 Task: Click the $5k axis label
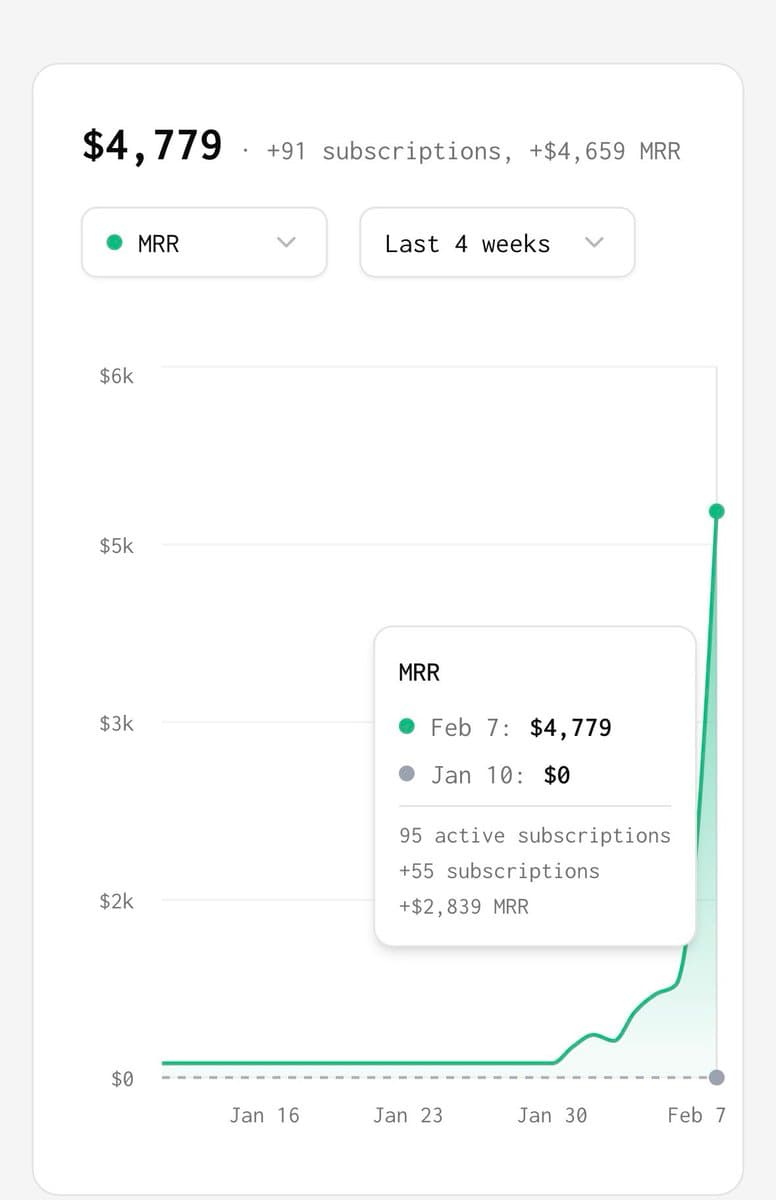pos(116,546)
